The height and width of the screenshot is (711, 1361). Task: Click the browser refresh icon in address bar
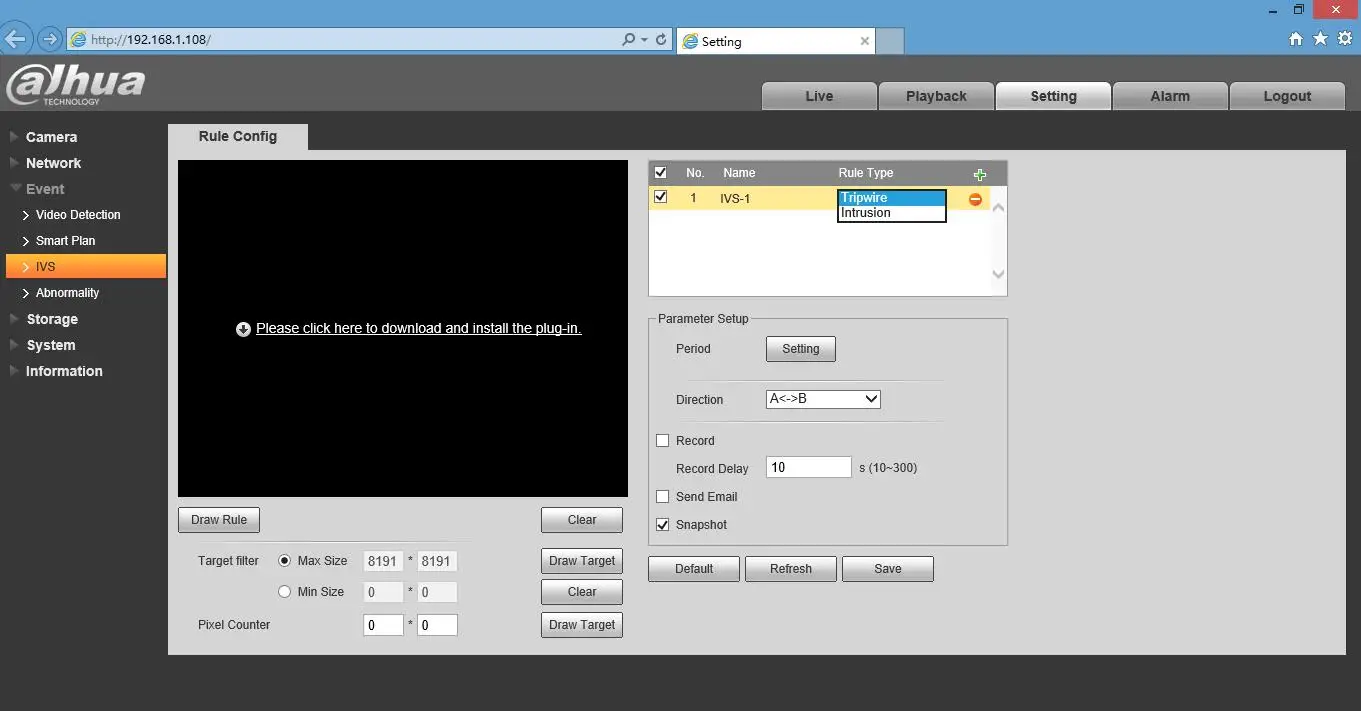click(661, 40)
